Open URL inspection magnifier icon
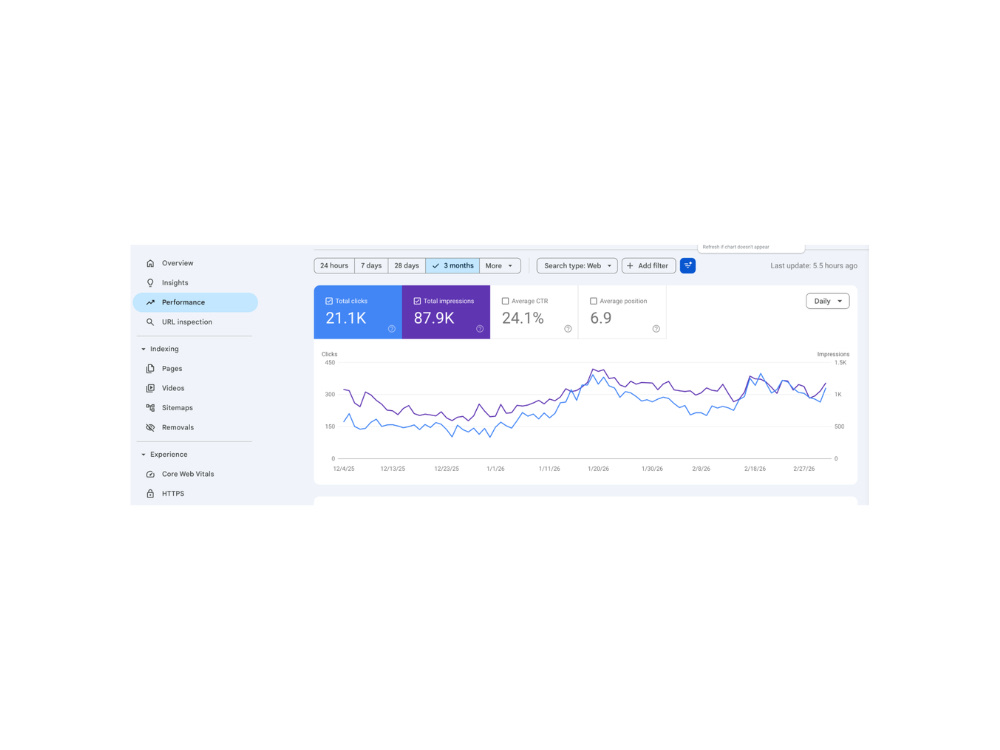 pos(151,322)
